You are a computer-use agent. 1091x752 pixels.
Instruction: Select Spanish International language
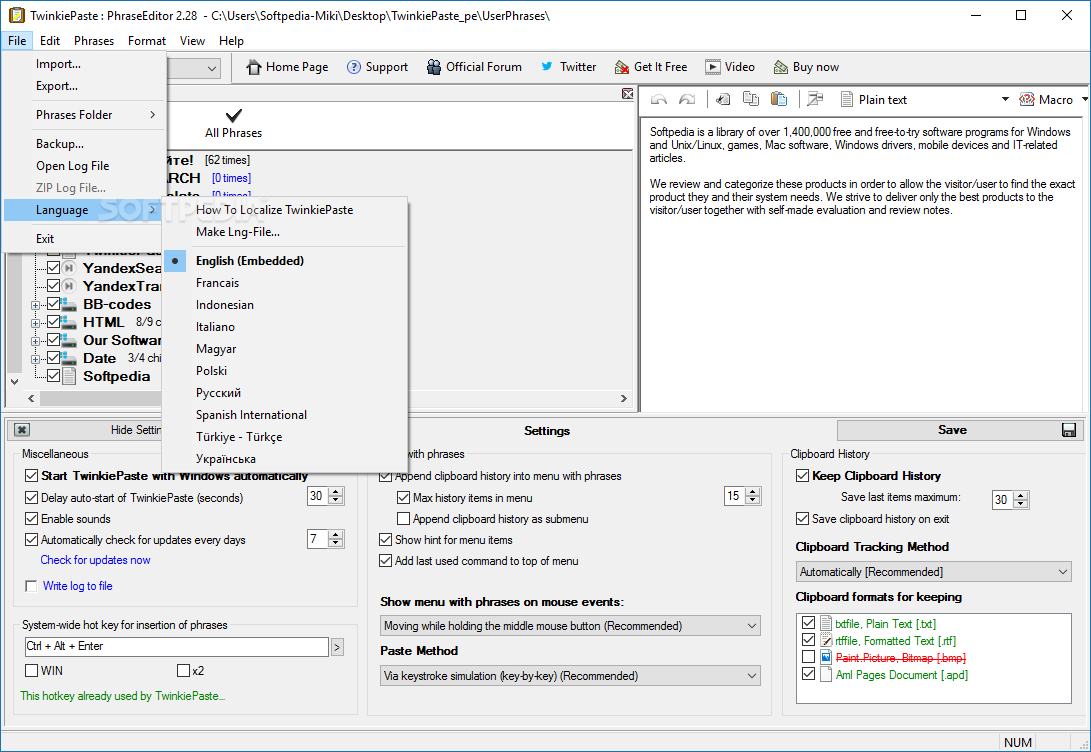pos(285,415)
